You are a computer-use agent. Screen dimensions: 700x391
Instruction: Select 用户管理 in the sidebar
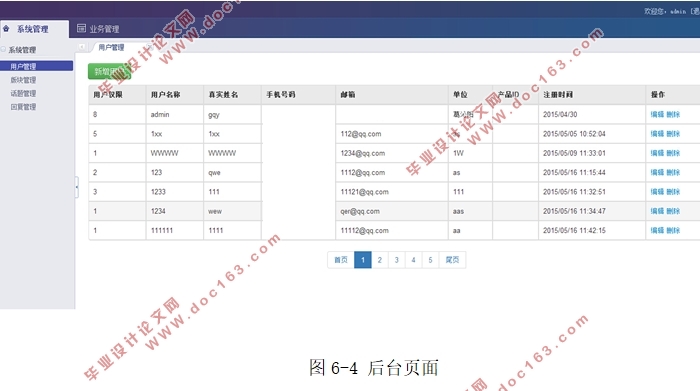pyautogui.click(x=37, y=66)
